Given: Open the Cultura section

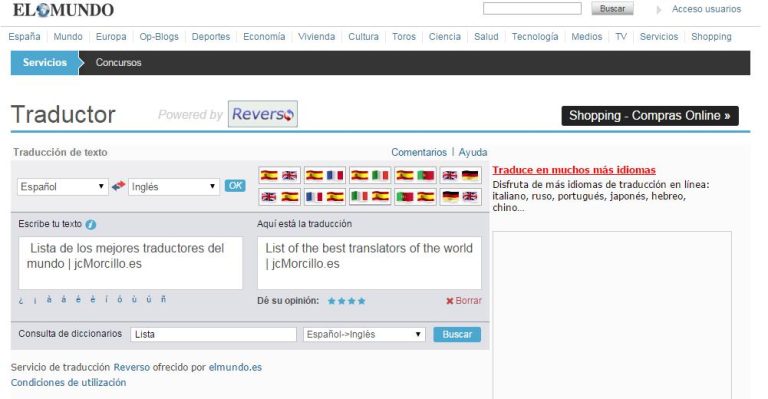Looking at the screenshot, I should 363,37.
